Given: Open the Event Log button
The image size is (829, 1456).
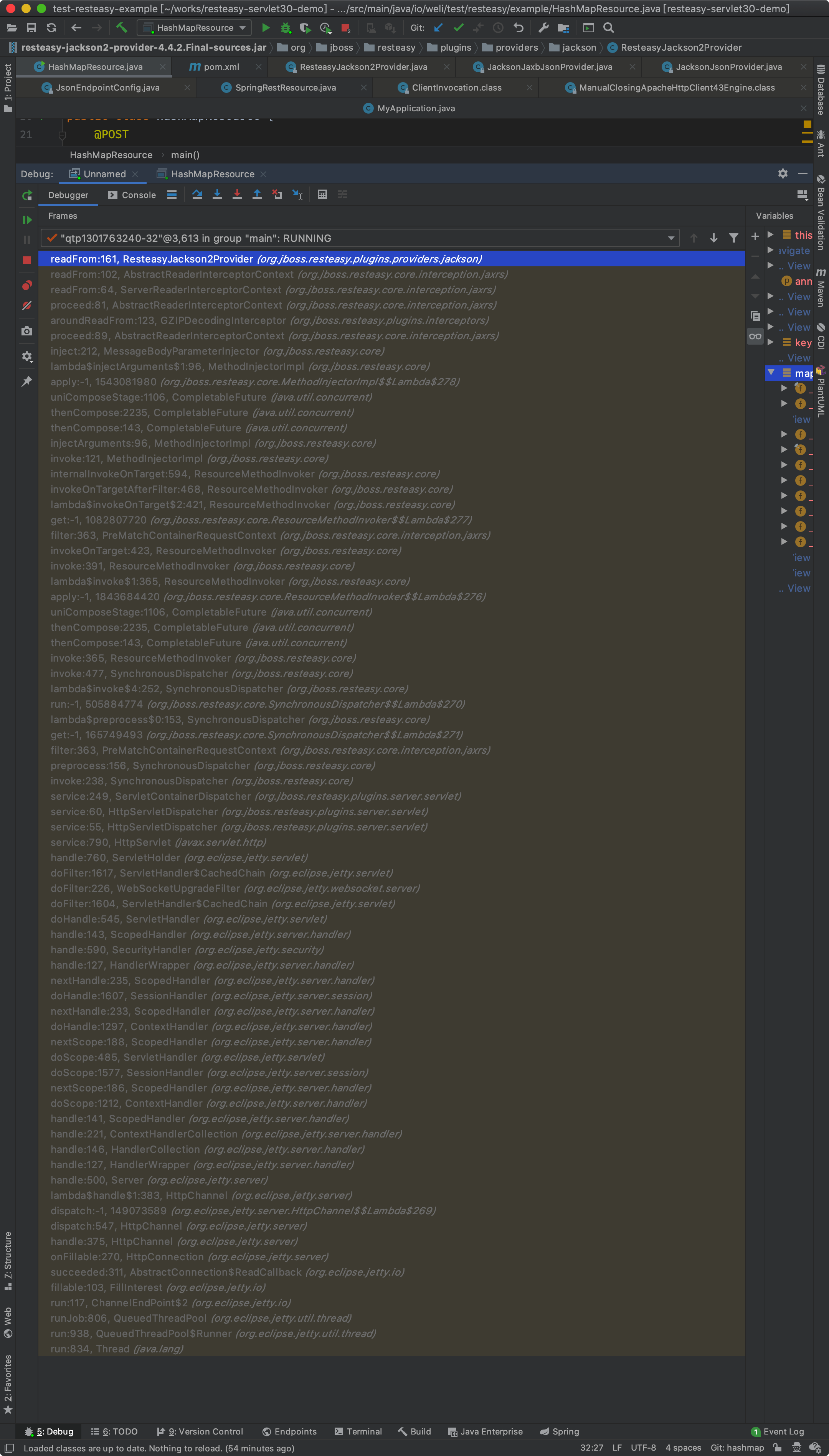Looking at the screenshot, I should click(777, 1431).
